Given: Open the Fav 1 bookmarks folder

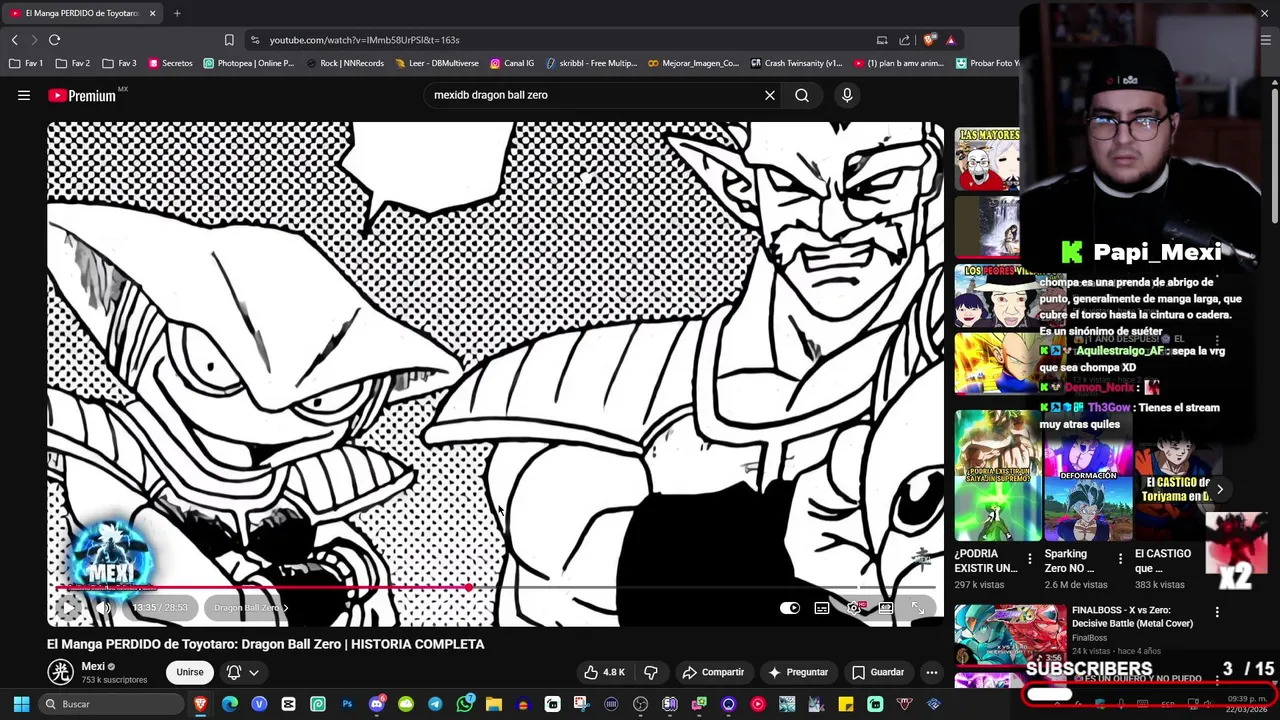Looking at the screenshot, I should pos(26,63).
